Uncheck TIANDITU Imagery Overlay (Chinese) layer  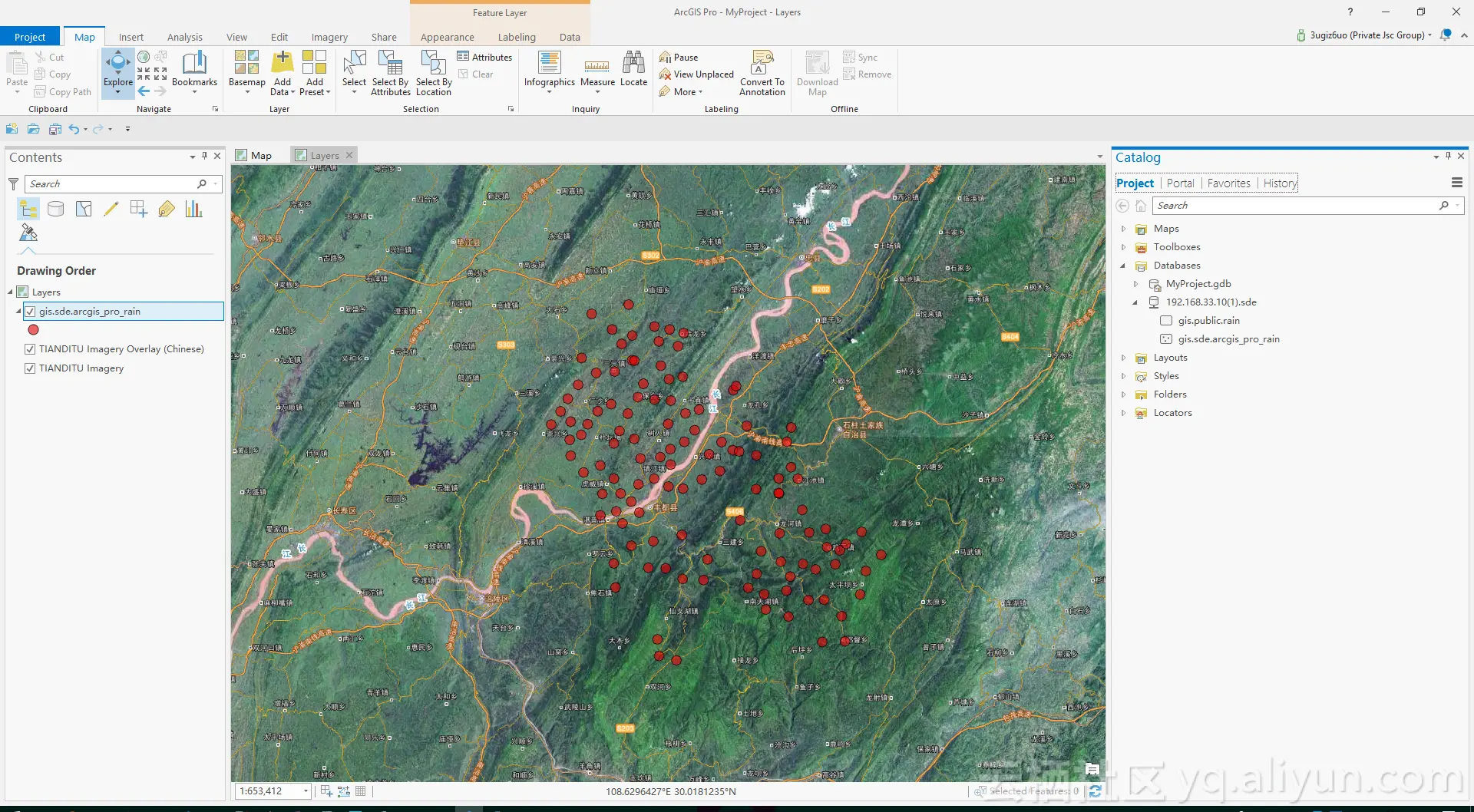[x=29, y=348]
